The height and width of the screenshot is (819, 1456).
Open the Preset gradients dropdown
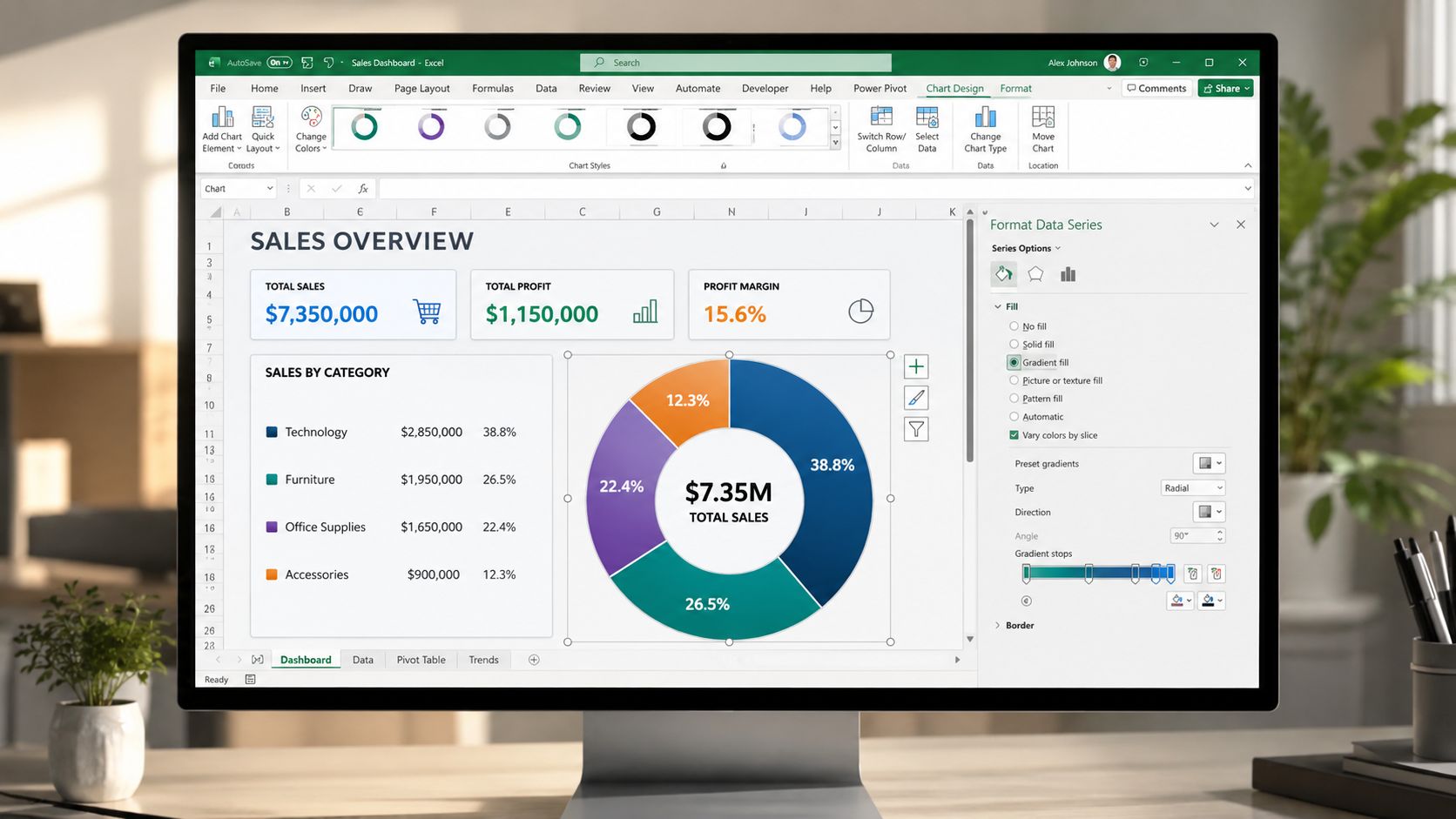(x=1210, y=463)
